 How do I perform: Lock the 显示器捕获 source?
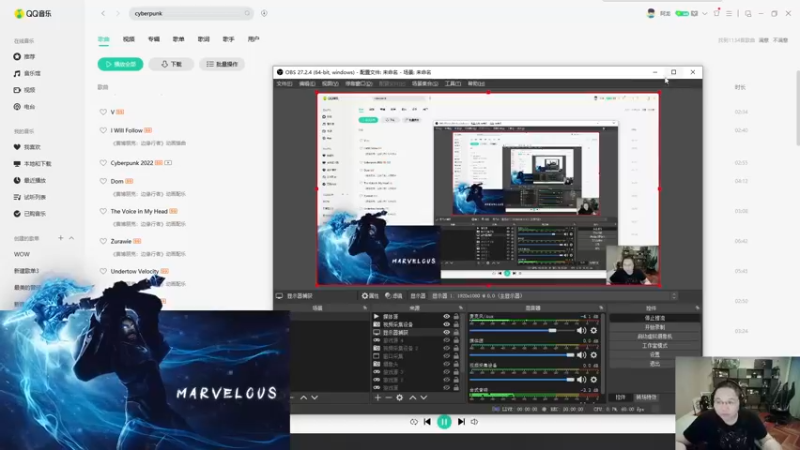(x=456, y=333)
